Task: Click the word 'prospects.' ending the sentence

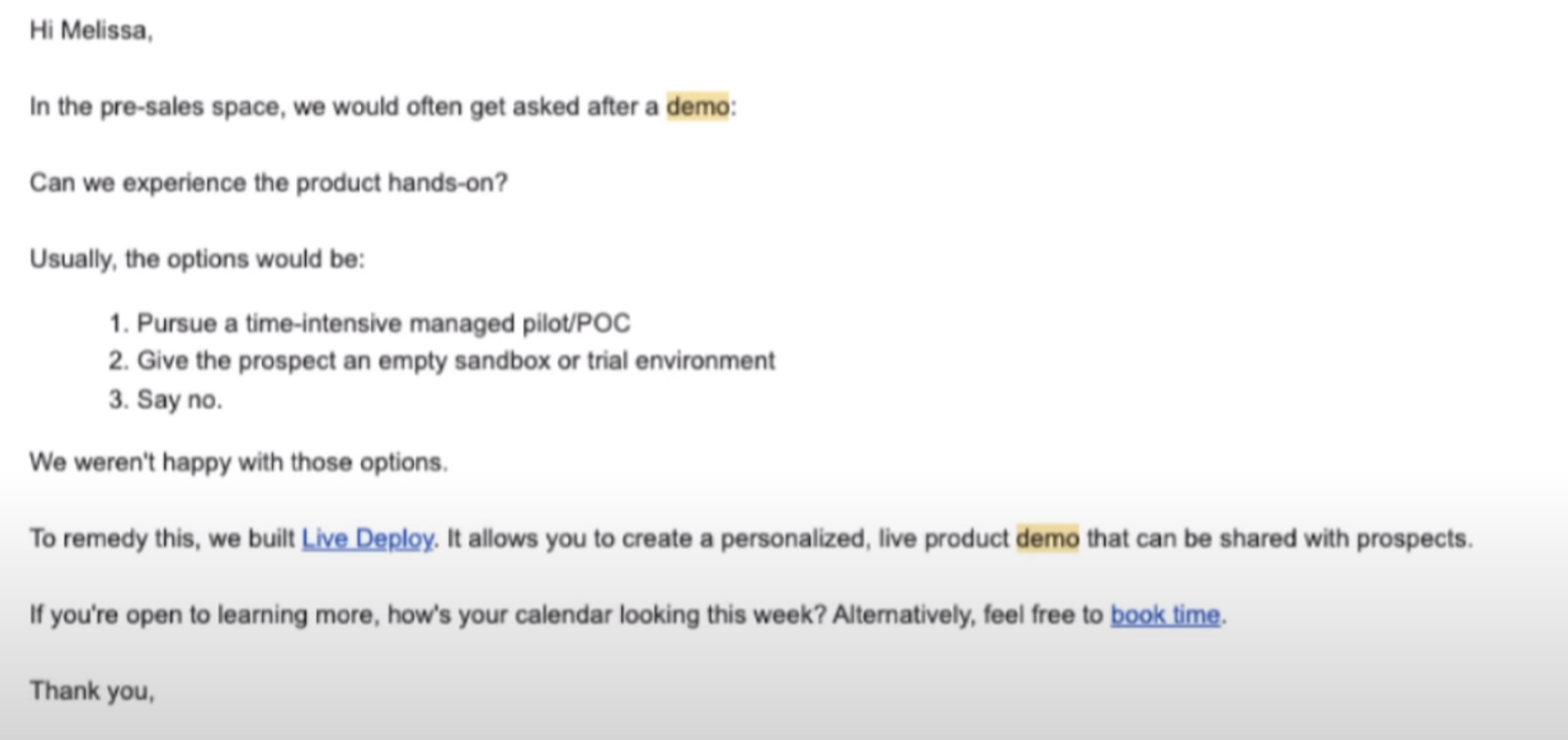Action: [x=1414, y=539]
